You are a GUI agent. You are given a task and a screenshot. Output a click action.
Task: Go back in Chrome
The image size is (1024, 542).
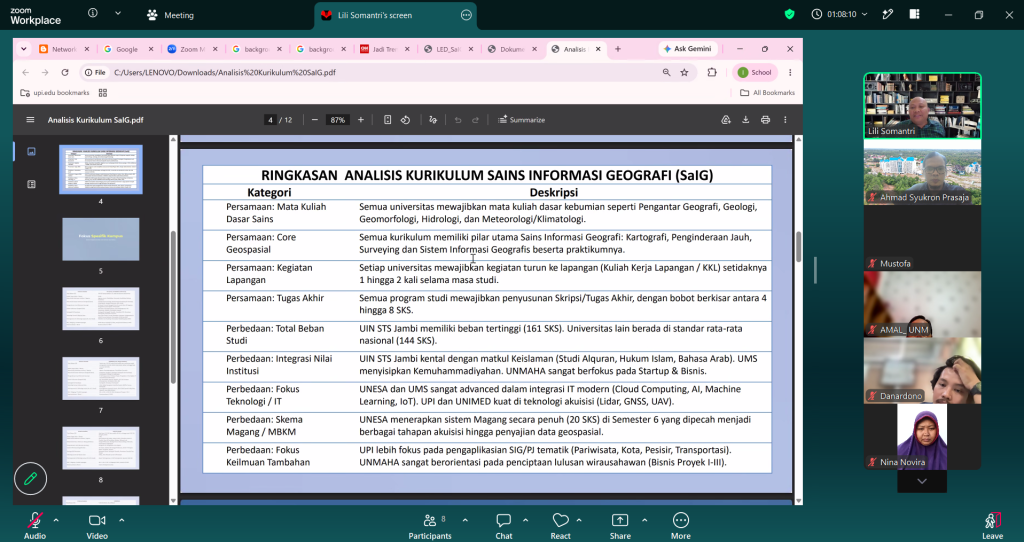click(x=25, y=72)
